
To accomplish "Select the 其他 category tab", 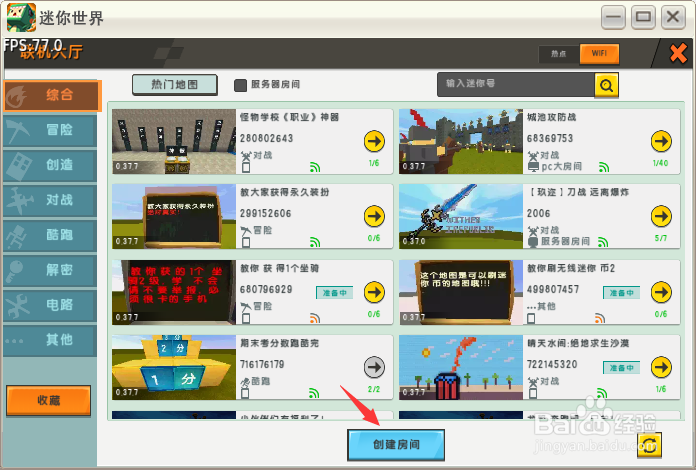I will [x=50, y=340].
